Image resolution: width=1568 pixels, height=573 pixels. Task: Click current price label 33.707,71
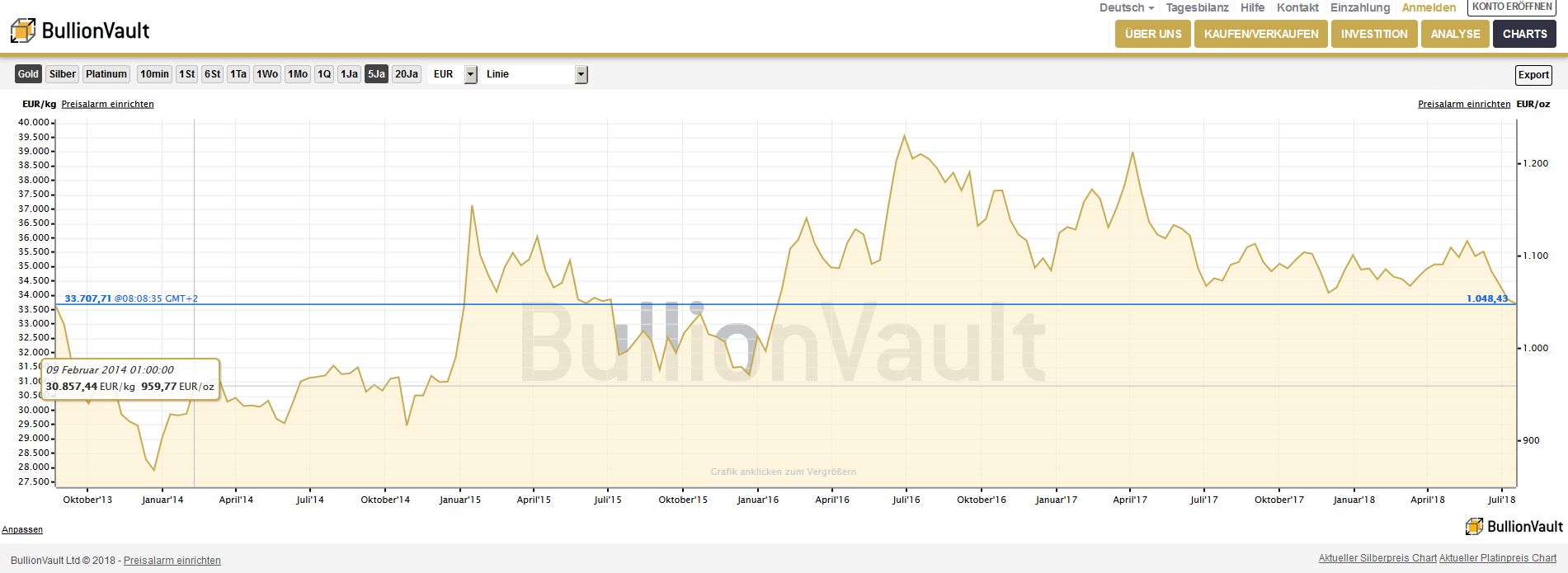coord(88,298)
